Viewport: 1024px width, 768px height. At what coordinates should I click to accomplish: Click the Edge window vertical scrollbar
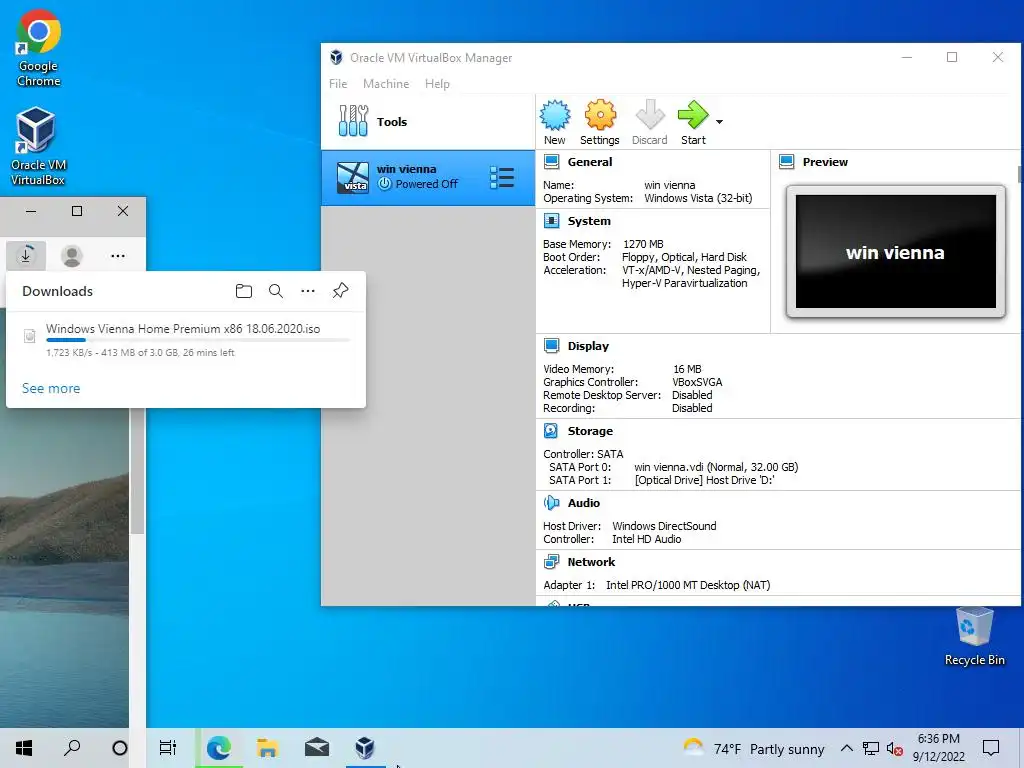point(137,472)
